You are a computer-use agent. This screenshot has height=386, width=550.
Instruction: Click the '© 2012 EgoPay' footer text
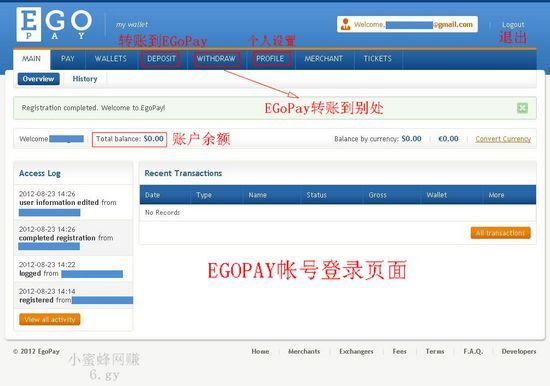[36, 351]
